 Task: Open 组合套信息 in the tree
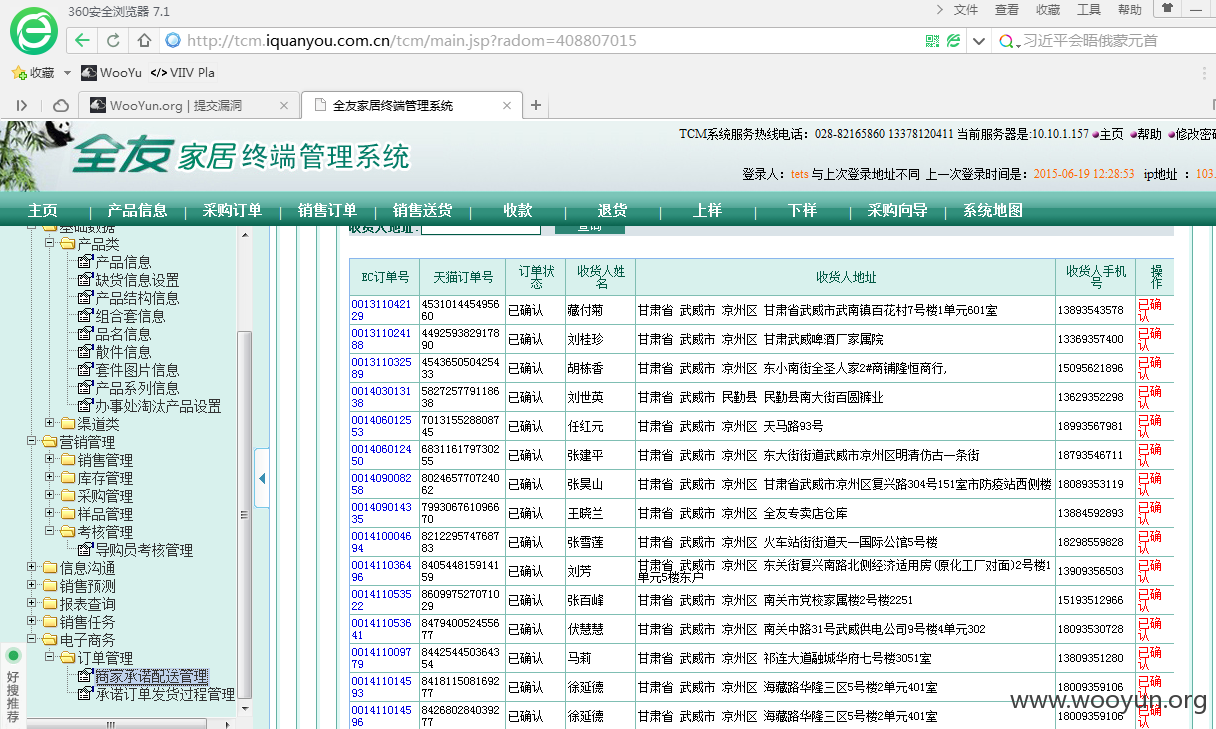129,316
